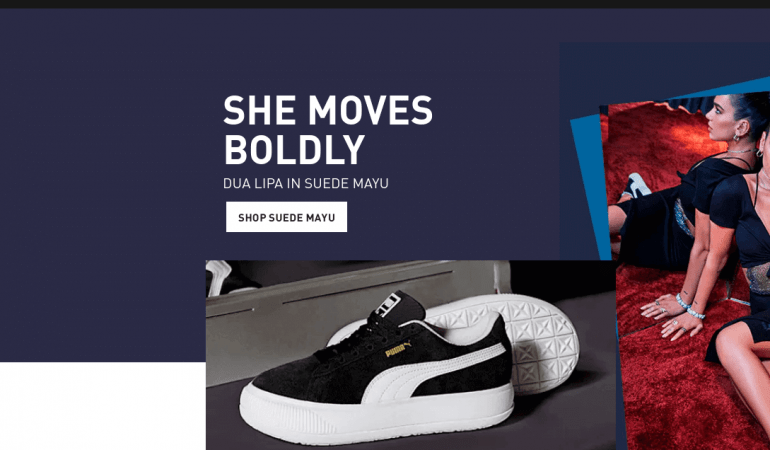The width and height of the screenshot is (770, 450).
Task: Select the model's earring in the photo
Action: tap(737, 137)
